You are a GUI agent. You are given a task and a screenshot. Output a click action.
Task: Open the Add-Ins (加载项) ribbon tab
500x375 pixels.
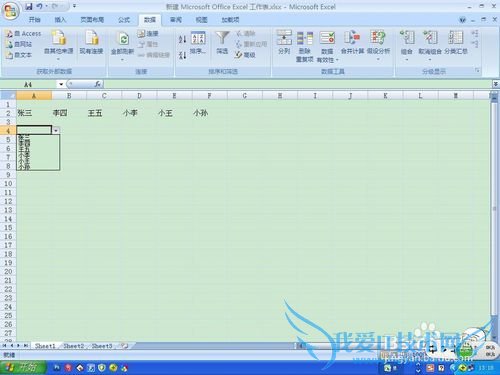pyautogui.click(x=230, y=20)
